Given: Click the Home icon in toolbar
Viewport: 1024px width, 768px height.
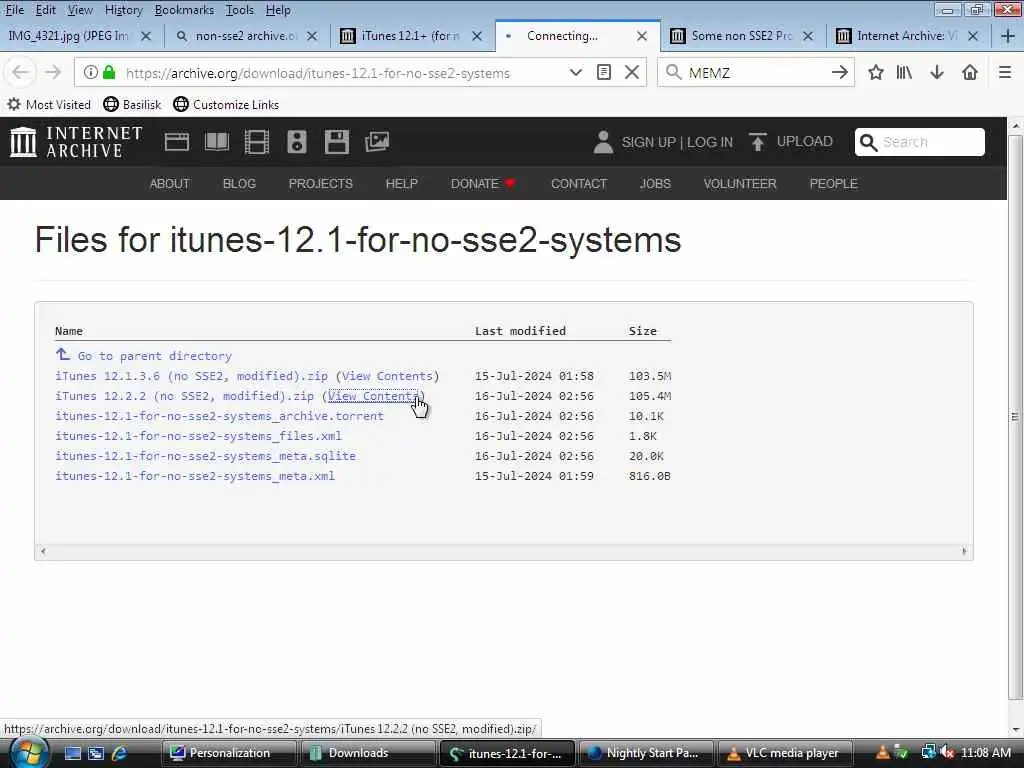Looking at the screenshot, I should pyautogui.click(x=970, y=72).
